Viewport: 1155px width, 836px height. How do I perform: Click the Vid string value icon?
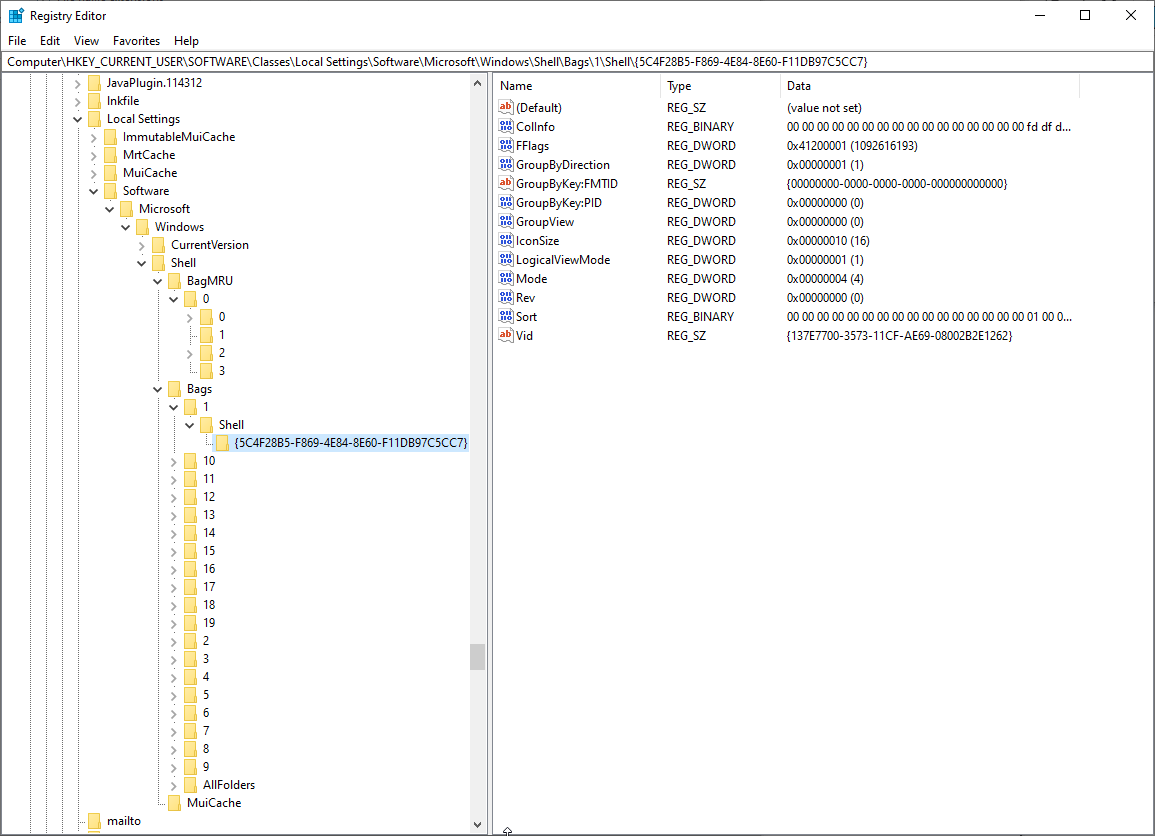tap(505, 335)
